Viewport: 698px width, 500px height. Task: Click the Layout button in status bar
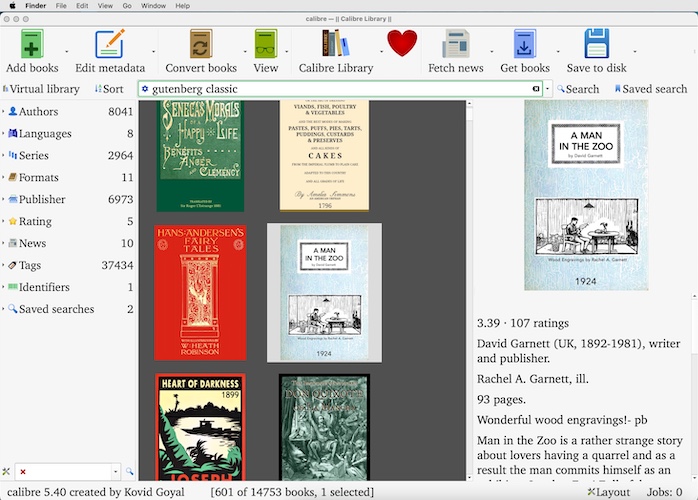(609, 492)
